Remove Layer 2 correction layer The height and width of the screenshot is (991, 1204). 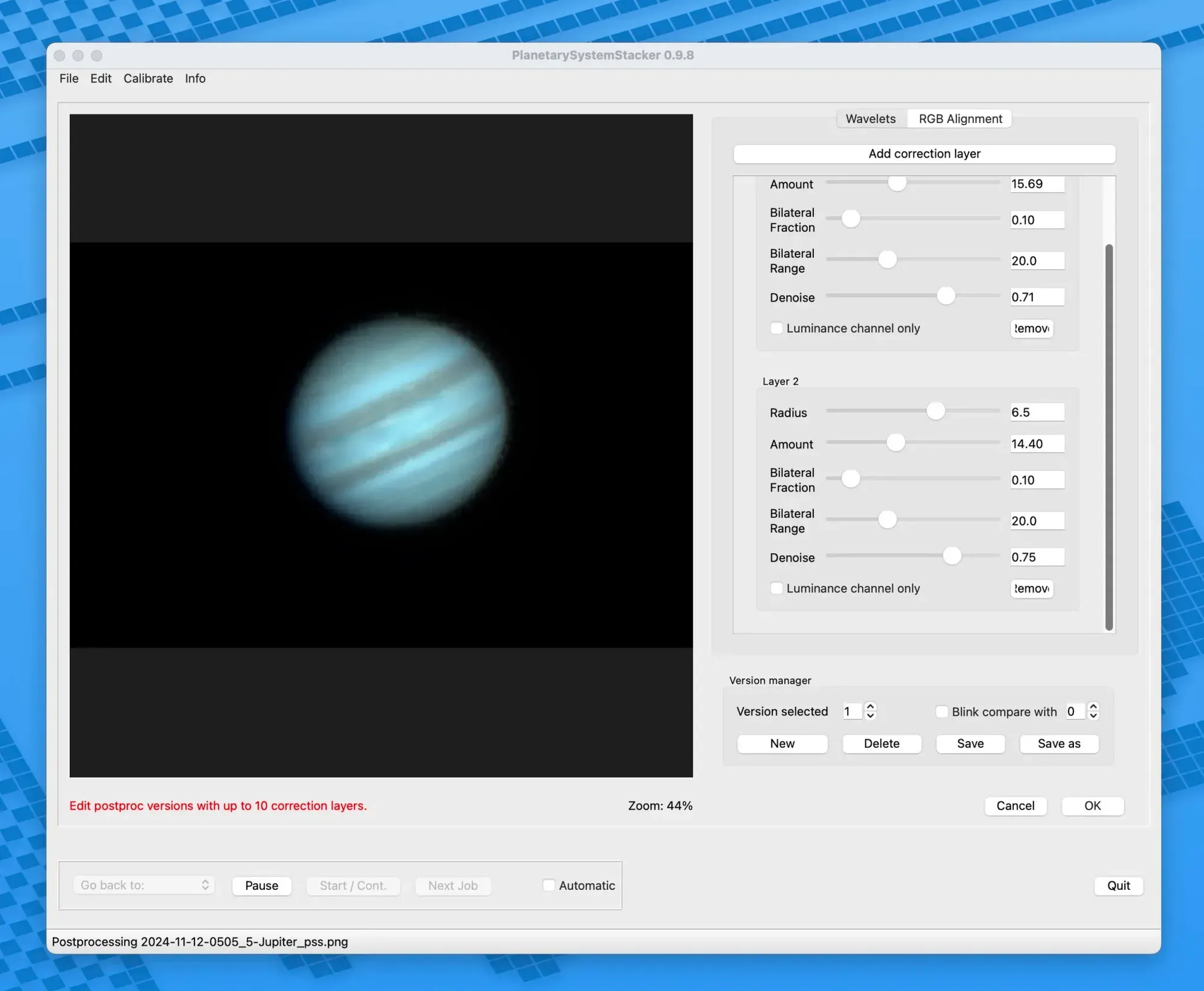click(x=1031, y=589)
